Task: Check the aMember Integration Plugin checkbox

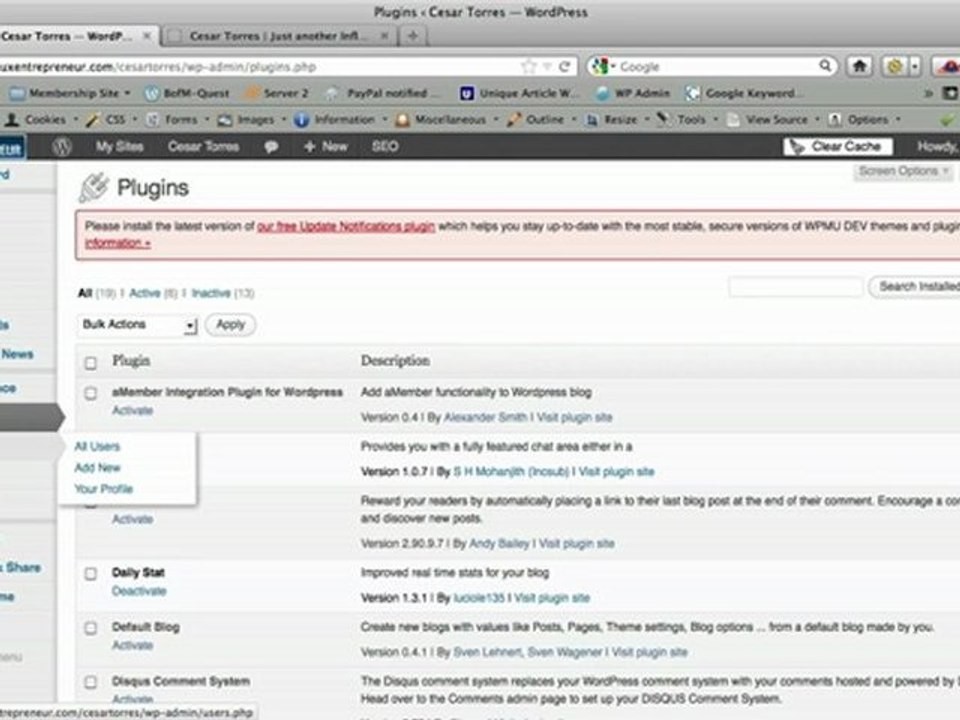Action: [91, 393]
